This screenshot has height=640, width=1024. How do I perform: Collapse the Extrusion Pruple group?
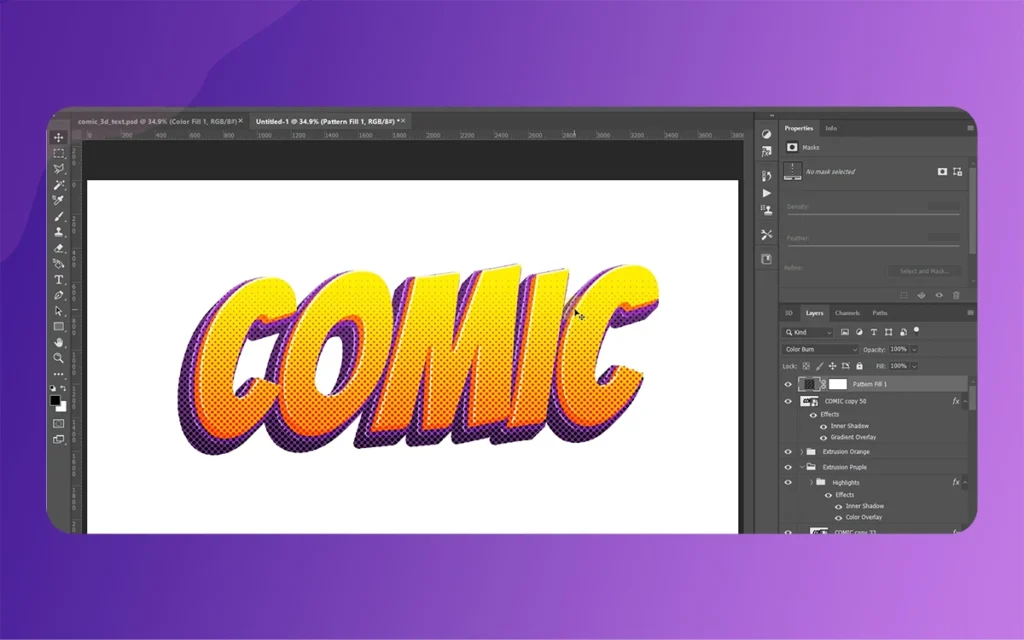801,468
